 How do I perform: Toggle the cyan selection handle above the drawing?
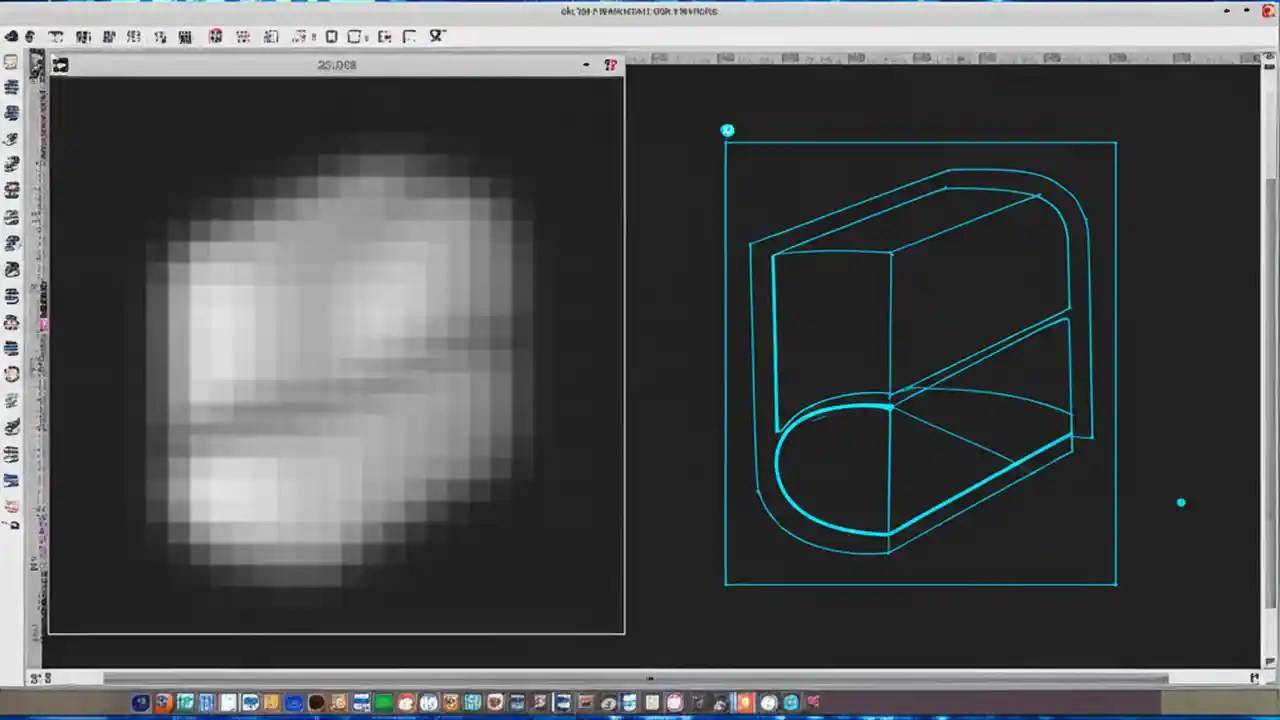[727, 130]
